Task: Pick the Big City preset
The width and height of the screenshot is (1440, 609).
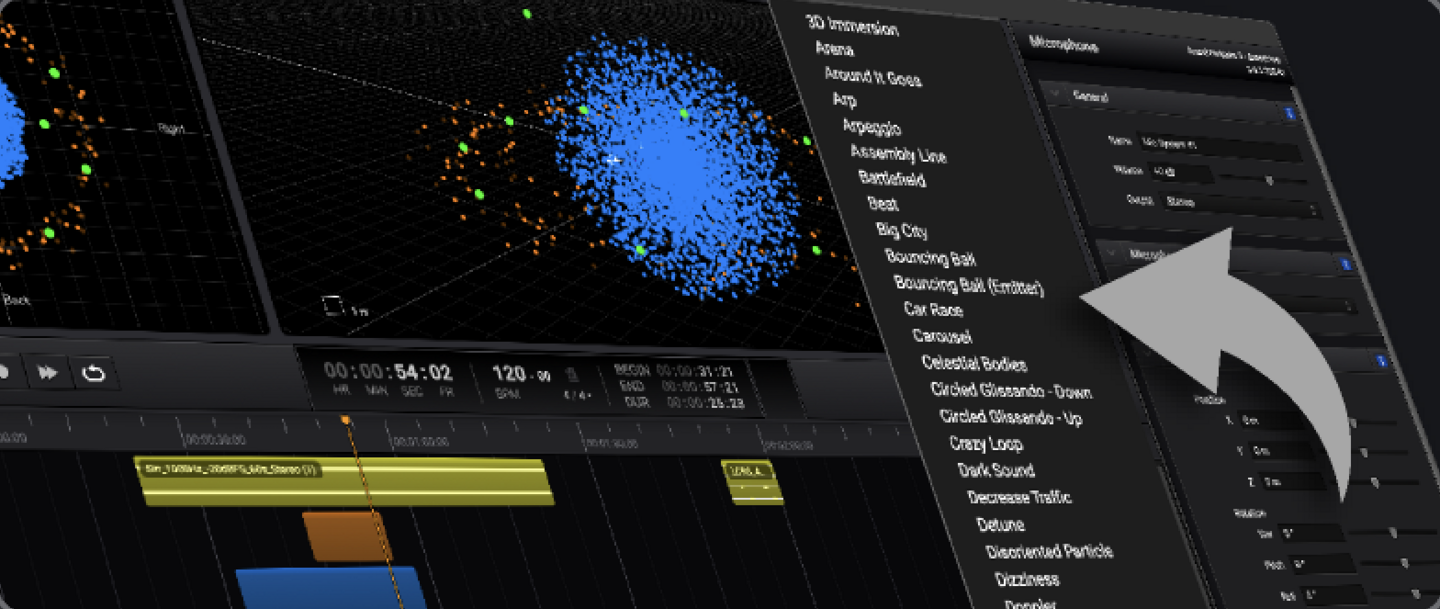Action: 901,230
